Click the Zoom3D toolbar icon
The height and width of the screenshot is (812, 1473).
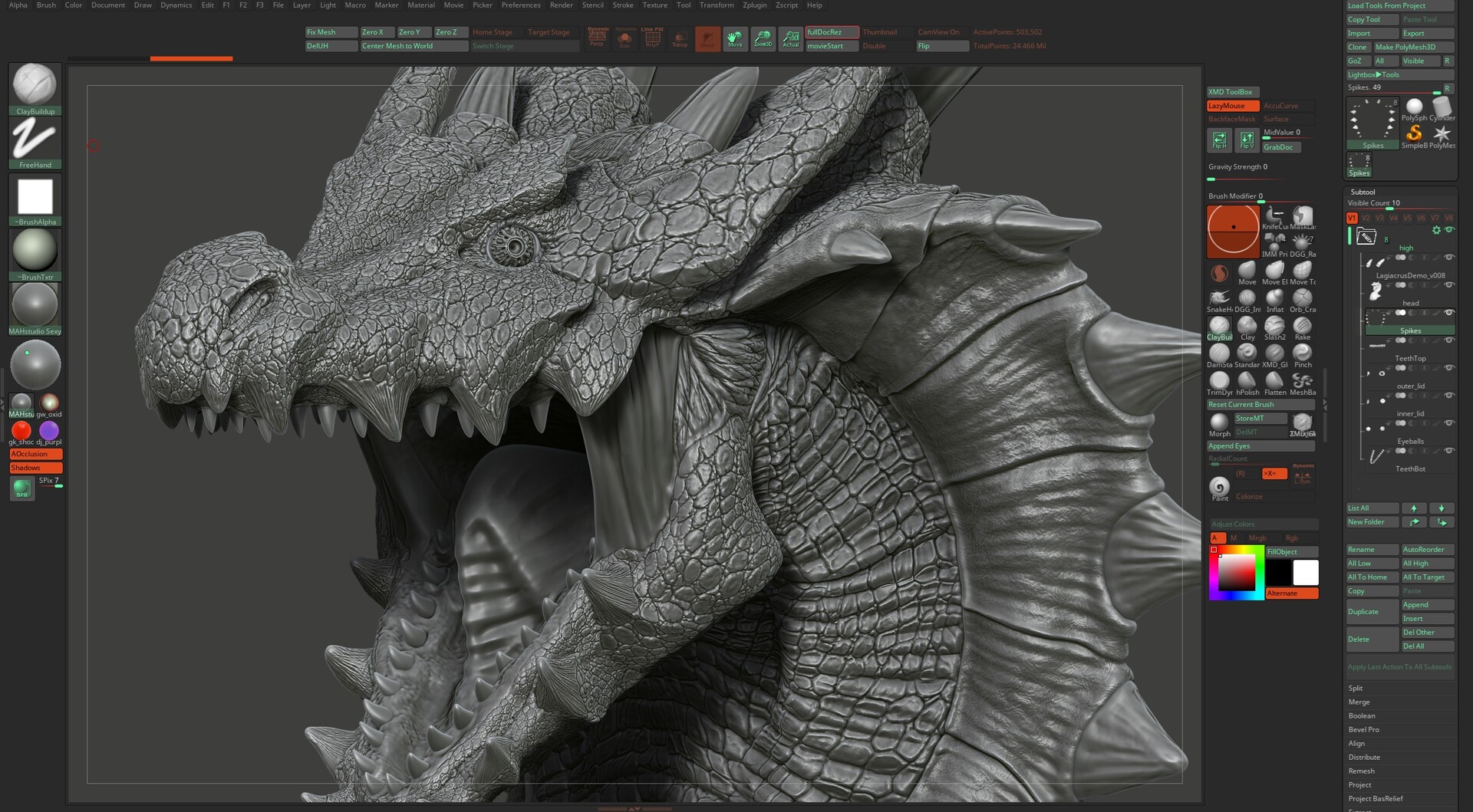pyautogui.click(x=763, y=38)
